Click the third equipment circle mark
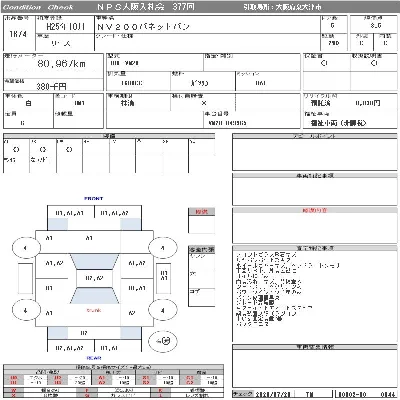This screenshot has width=400, height=400. tap(69, 149)
